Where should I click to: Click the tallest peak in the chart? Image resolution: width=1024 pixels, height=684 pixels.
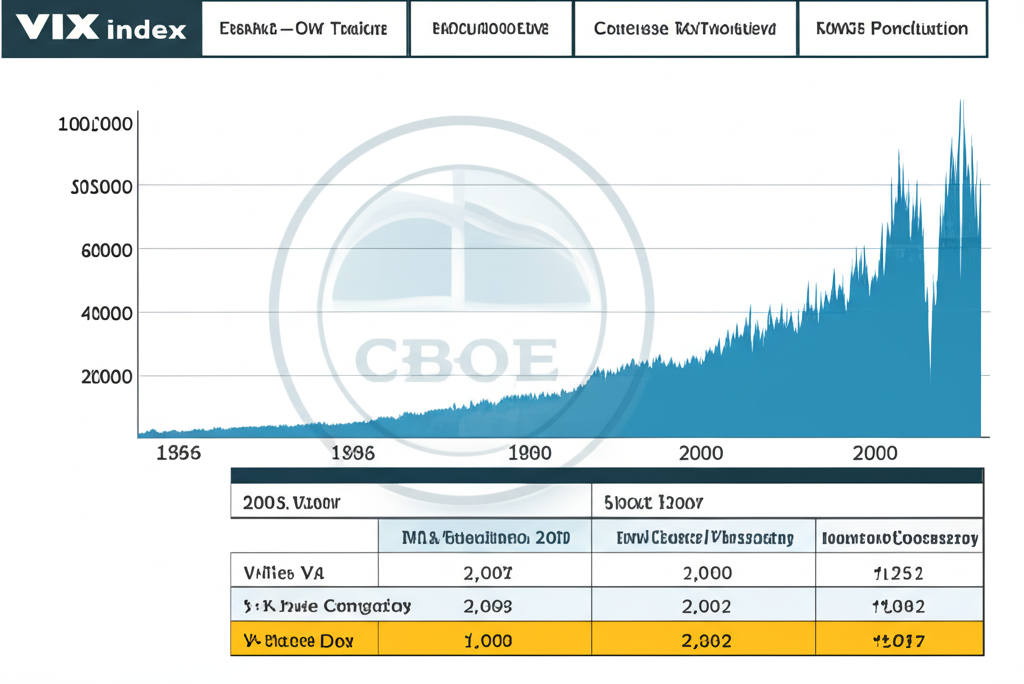[961, 104]
